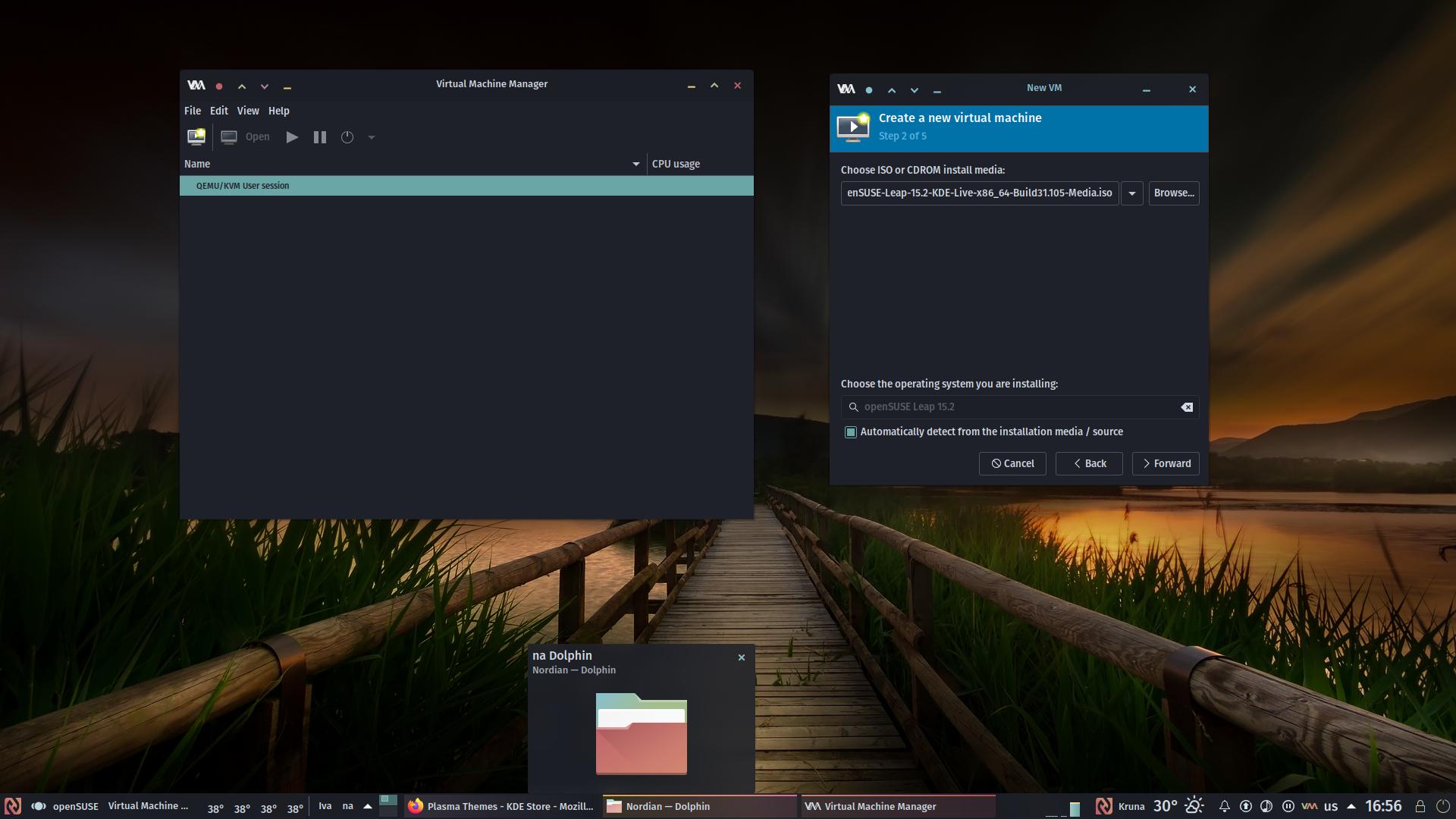Image resolution: width=1456 pixels, height=819 pixels.
Task: Expand the taskbar arrow next to na
Action: coord(368,806)
